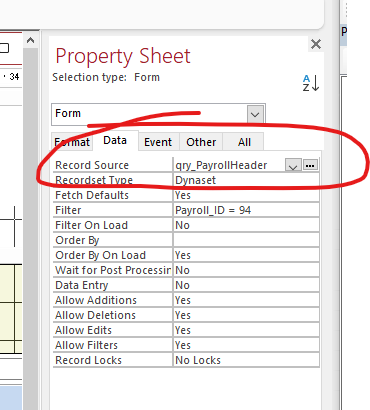
Task: Select Order By On Load Yes value
Action: (x=246, y=255)
